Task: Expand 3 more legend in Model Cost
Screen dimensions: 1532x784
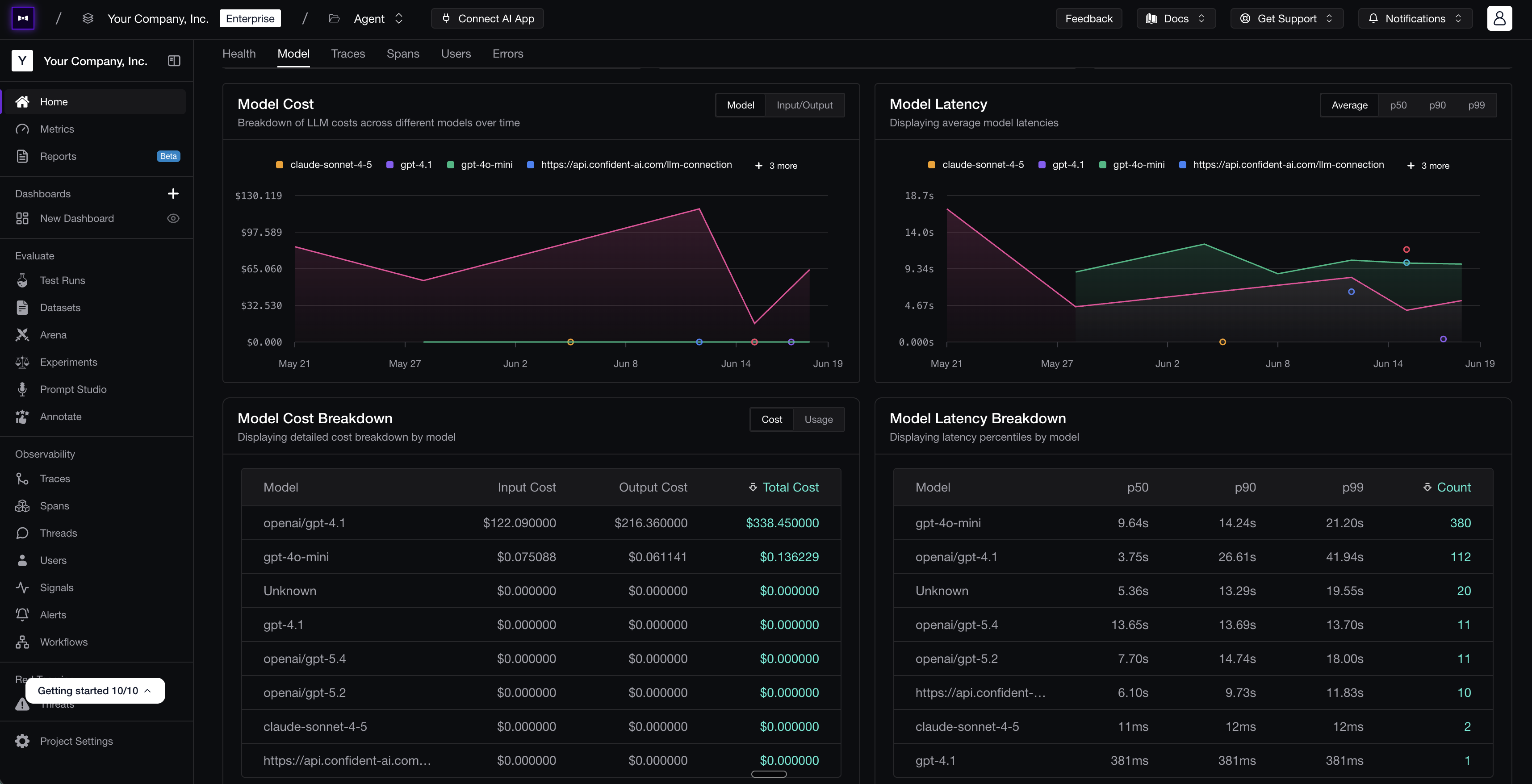Action: point(776,166)
